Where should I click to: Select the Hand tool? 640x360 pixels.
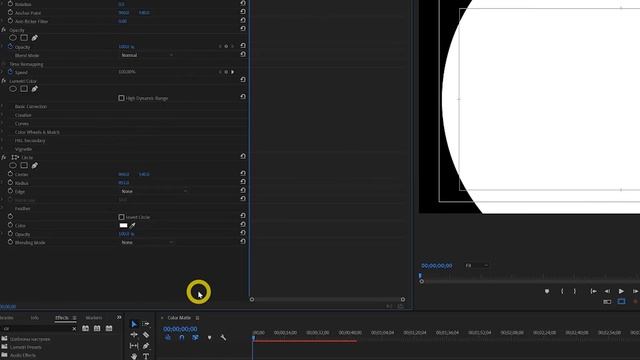(134, 356)
